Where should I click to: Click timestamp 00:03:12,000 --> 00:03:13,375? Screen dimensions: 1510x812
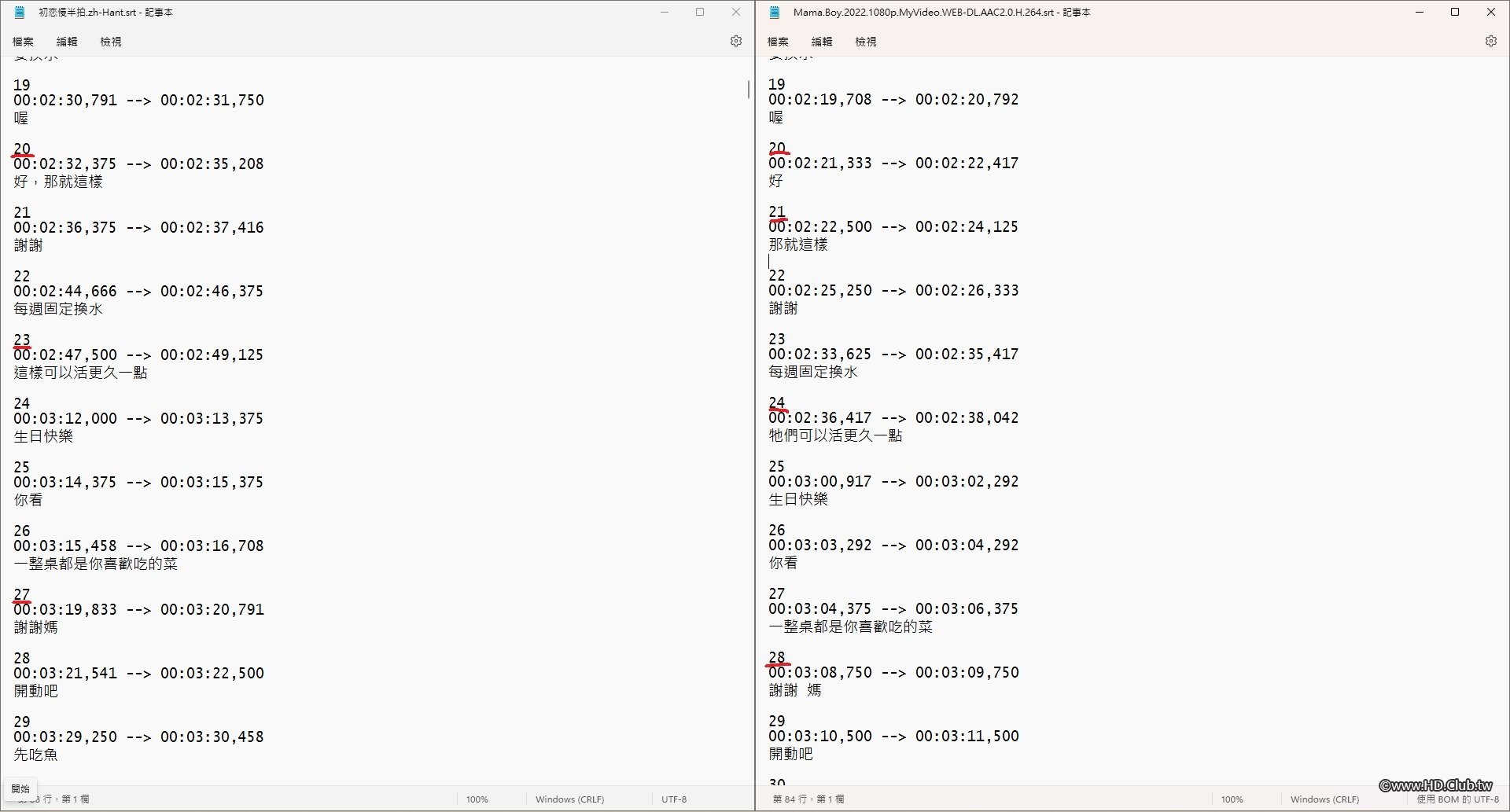tap(138, 419)
